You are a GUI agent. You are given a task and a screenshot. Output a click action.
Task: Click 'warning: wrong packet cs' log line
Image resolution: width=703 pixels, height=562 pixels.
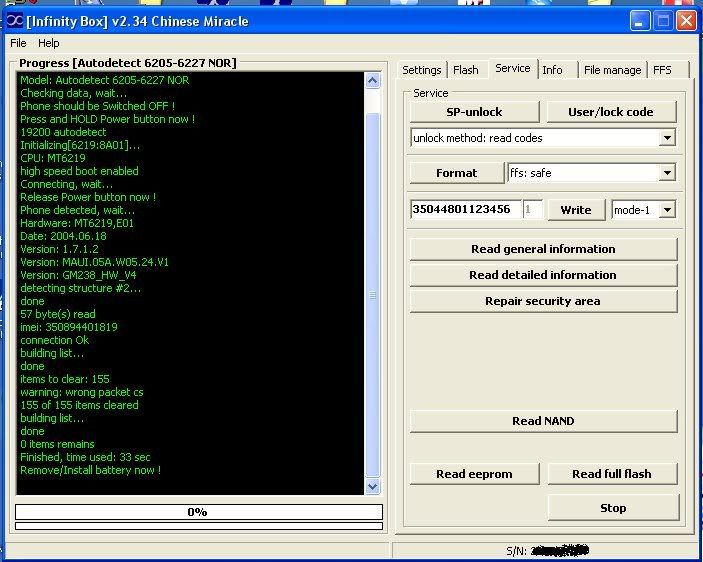82,392
